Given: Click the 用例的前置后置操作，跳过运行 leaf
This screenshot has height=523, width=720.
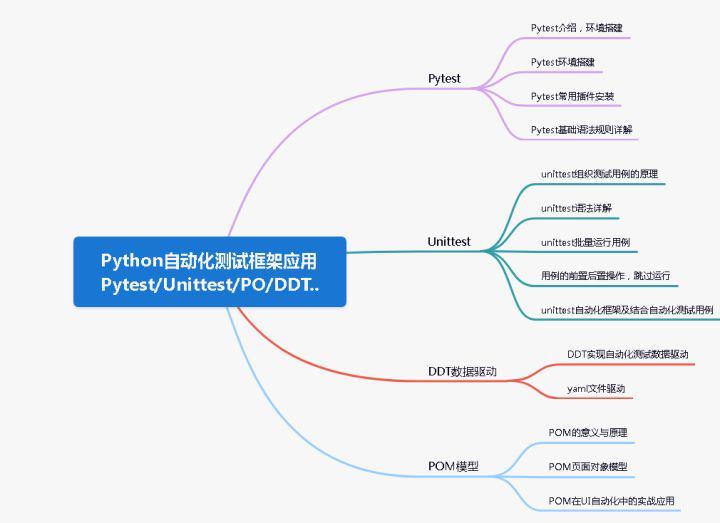Looking at the screenshot, I should (606, 276).
